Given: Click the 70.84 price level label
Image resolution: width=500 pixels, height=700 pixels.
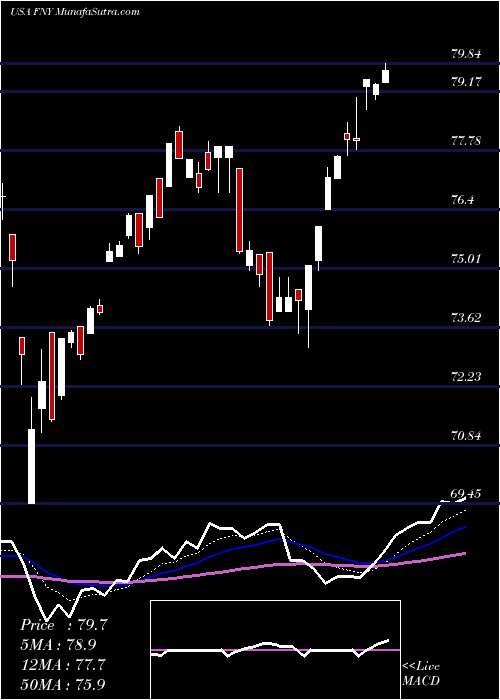Looking at the screenshot, I should [x=466, y=436].
